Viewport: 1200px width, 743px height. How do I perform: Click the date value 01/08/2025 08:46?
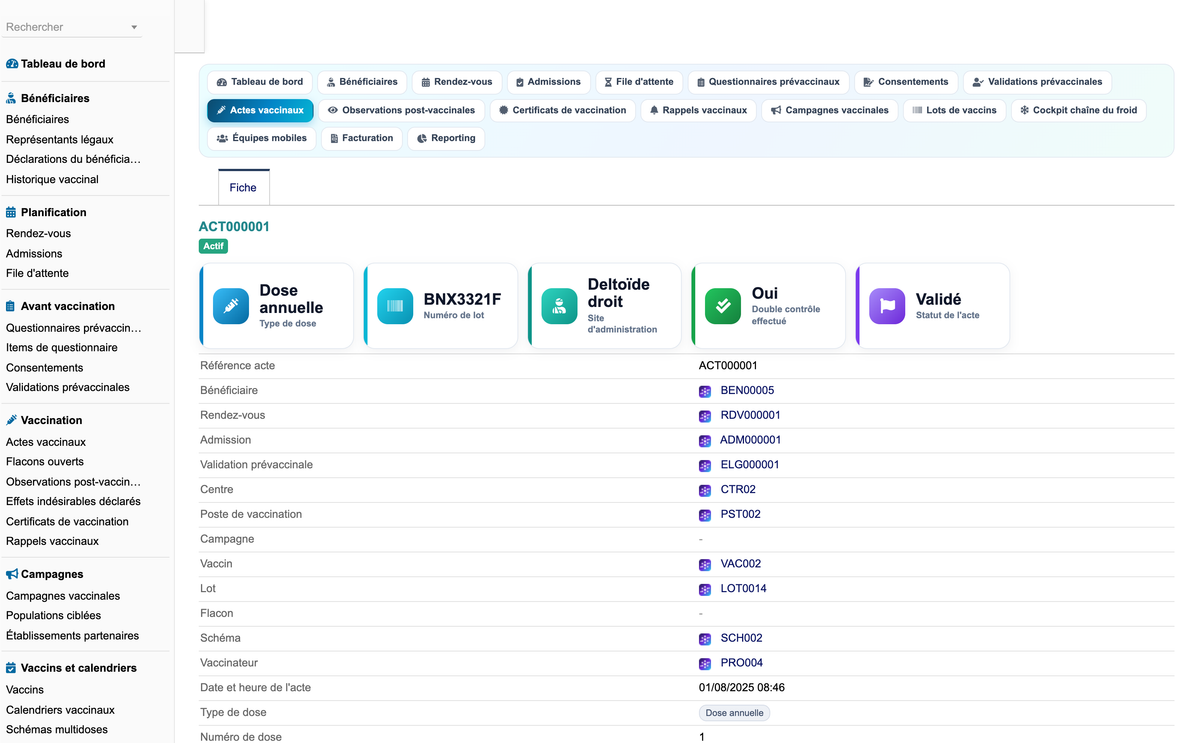(x=741, y=688)
